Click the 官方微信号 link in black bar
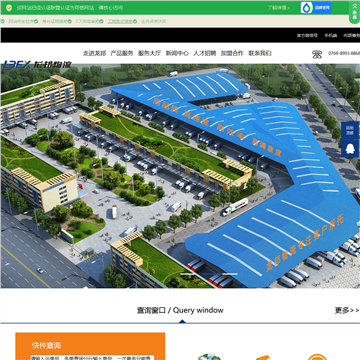This screenshot has height=360, width=360. coord(307,35)
